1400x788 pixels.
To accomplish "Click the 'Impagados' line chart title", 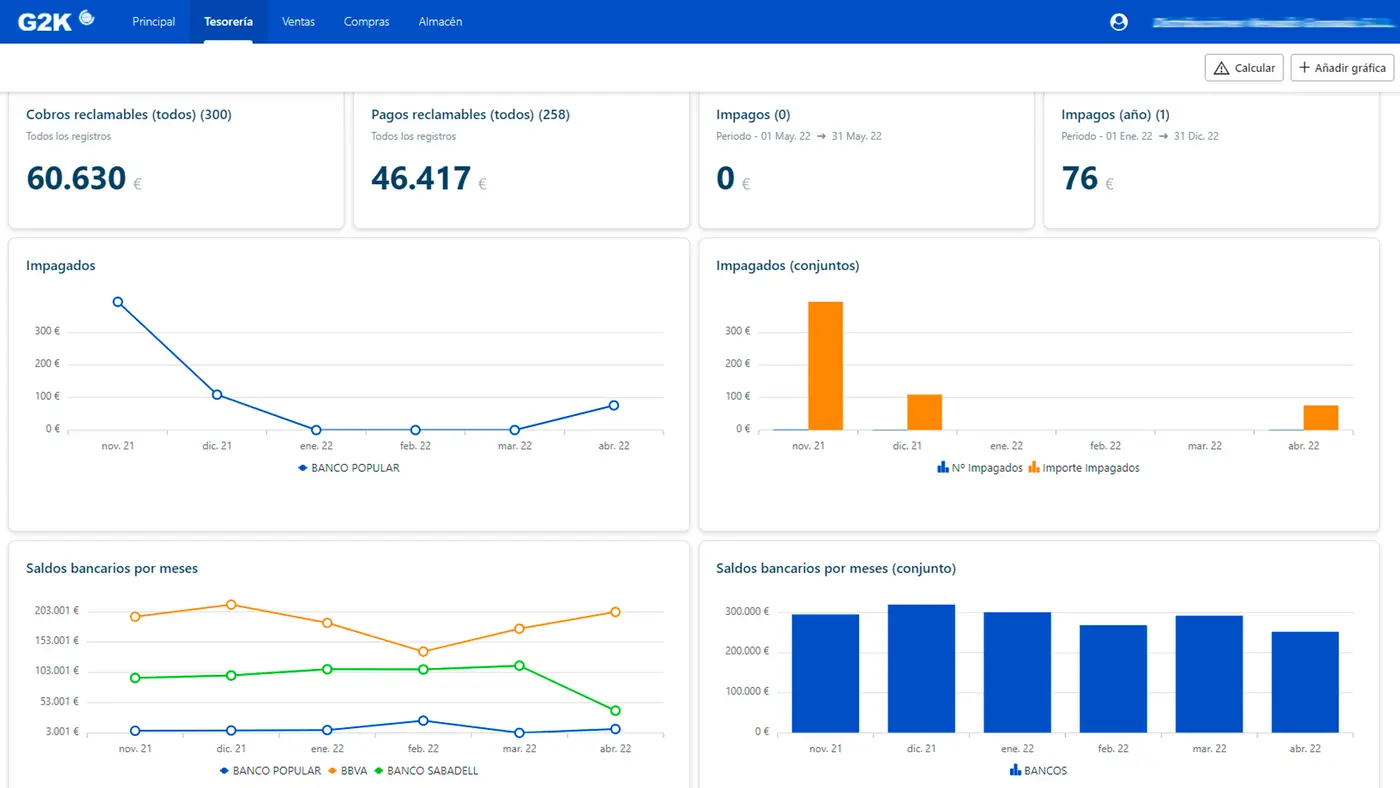I will click(x=61, y=266).
